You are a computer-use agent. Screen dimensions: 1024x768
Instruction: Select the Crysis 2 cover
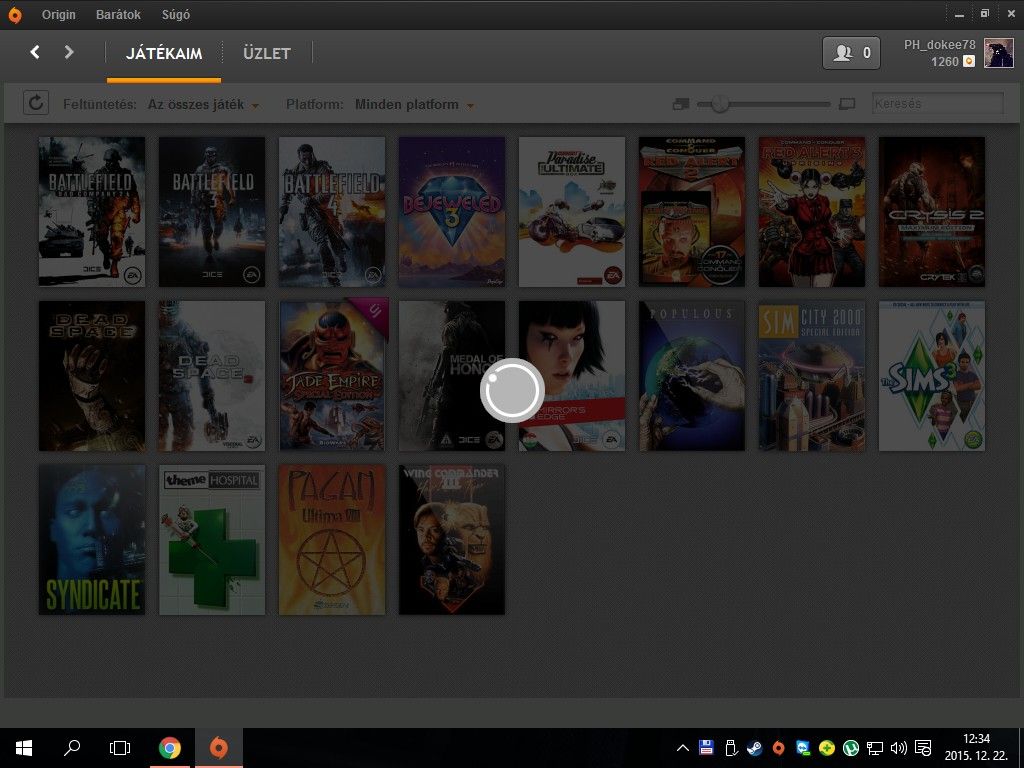932,212
